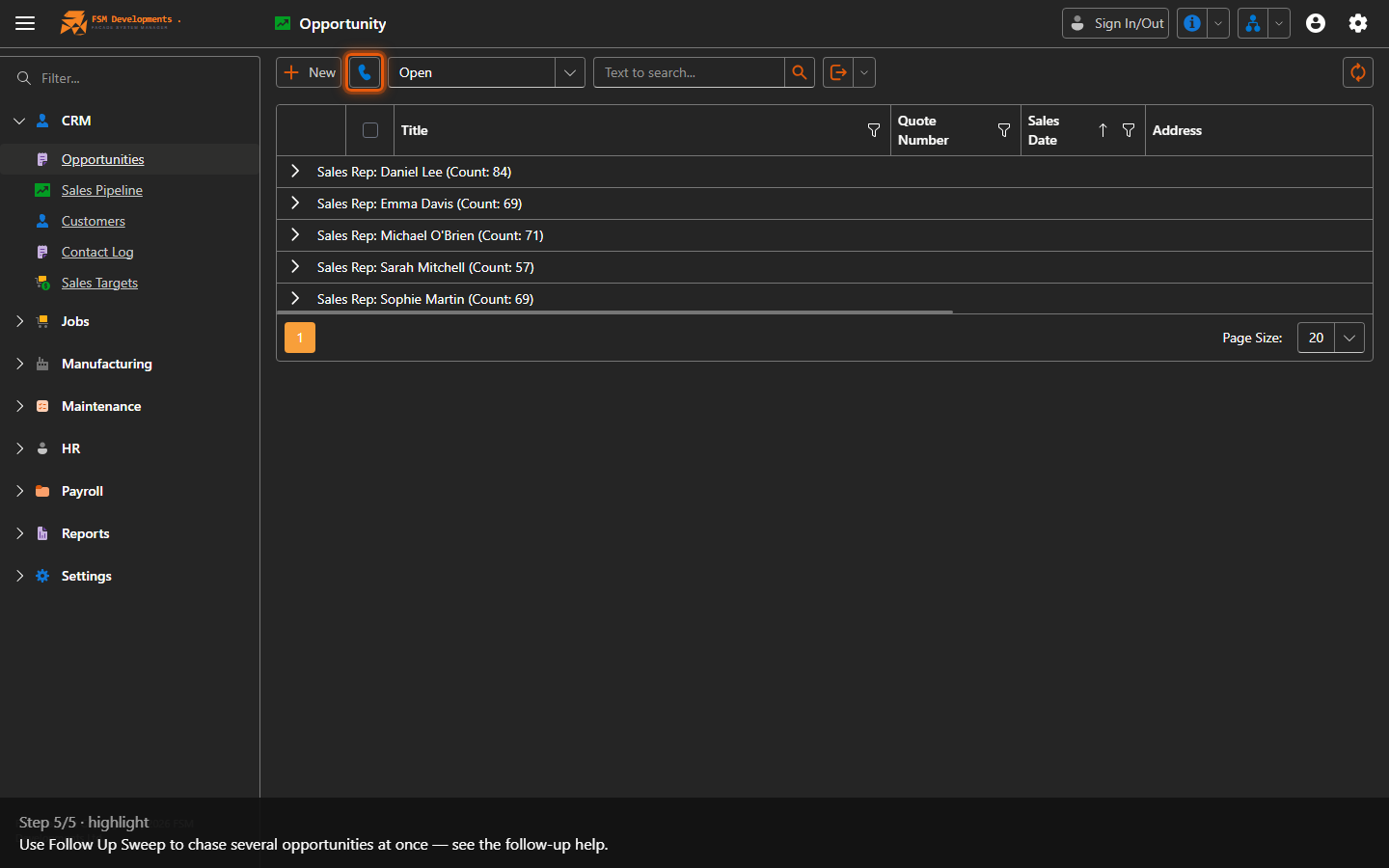Go to Customers link
The image size is (1389, 868).
point(94,221)
